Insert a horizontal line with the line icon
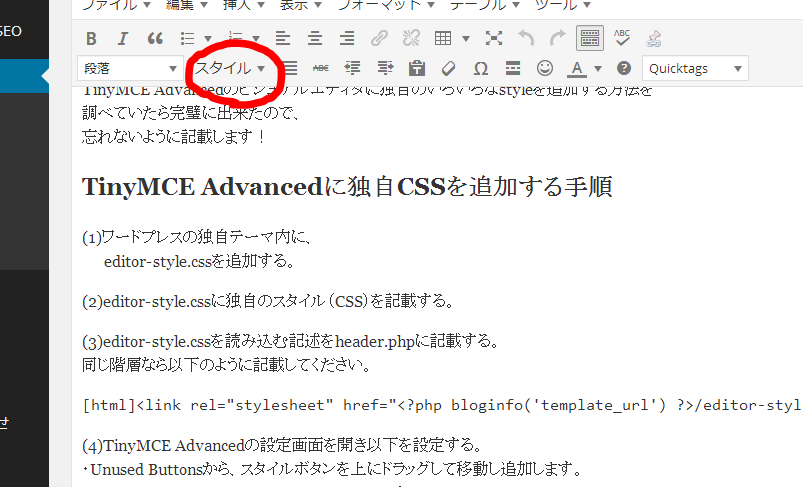The width and height of the screenshot is (803, 487). click(x=513, y=68)
